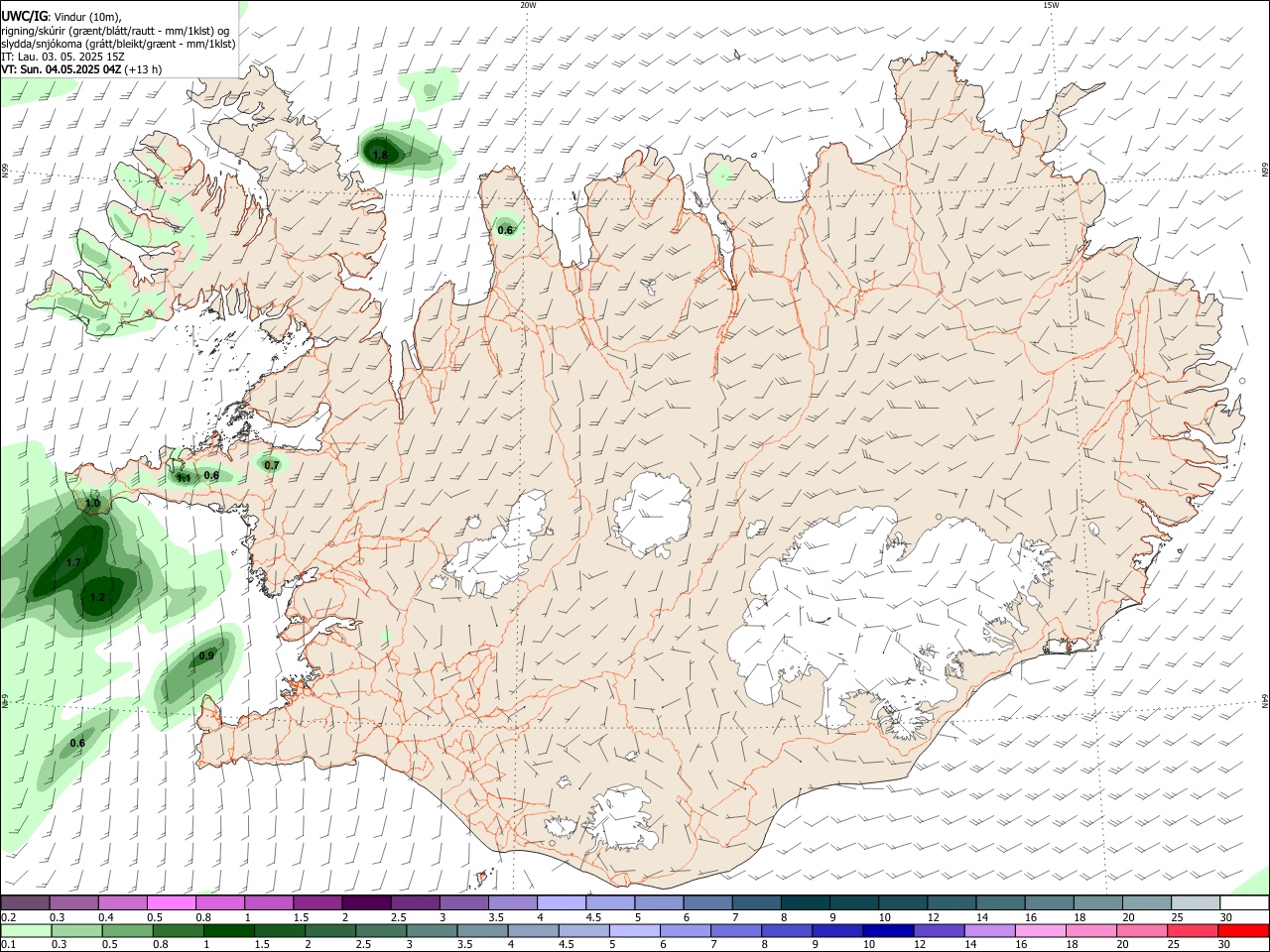This screenshot has width=1270, height=952.
Task: Click the 'VT: Sun. 04.05.2025 04Z' valid time
Action: 62,69
